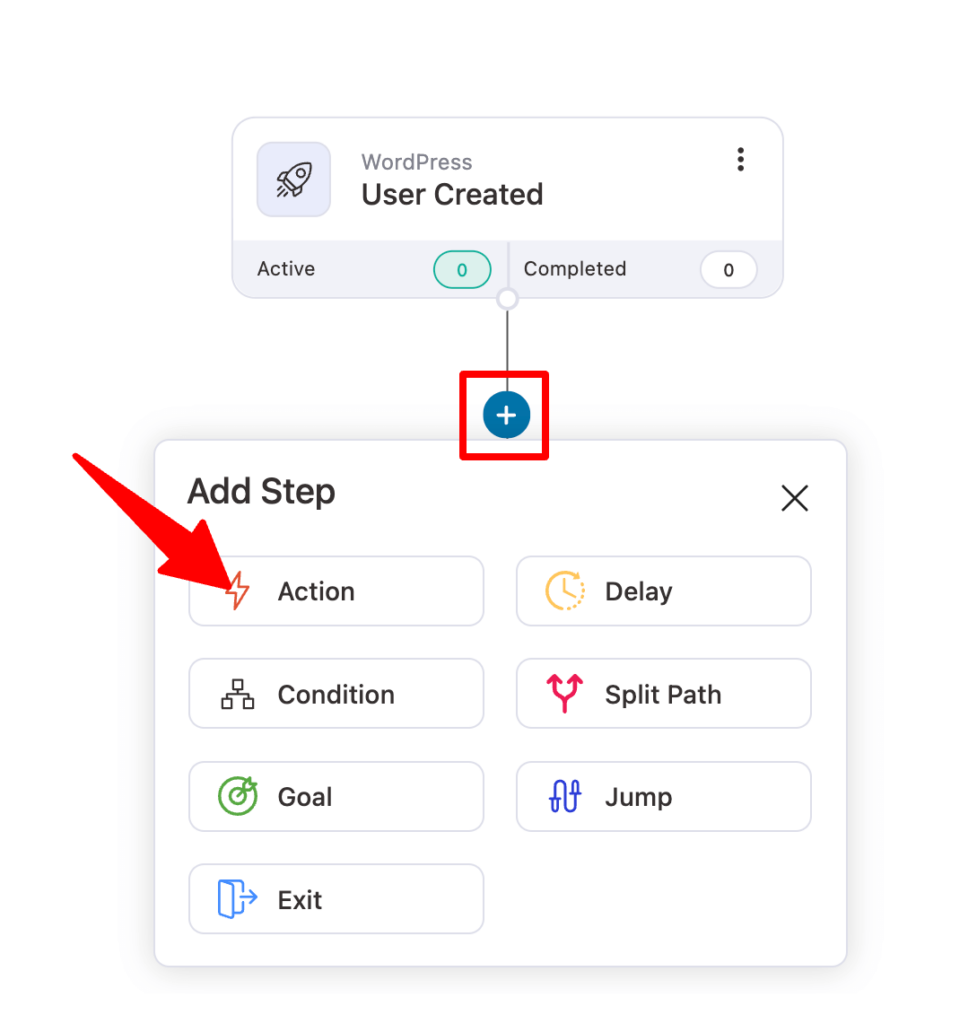This screenshot has width=977, height=1024.
Task: Click the rocket trigger icon
Action: pyautogui.click(x=294, y=180)
